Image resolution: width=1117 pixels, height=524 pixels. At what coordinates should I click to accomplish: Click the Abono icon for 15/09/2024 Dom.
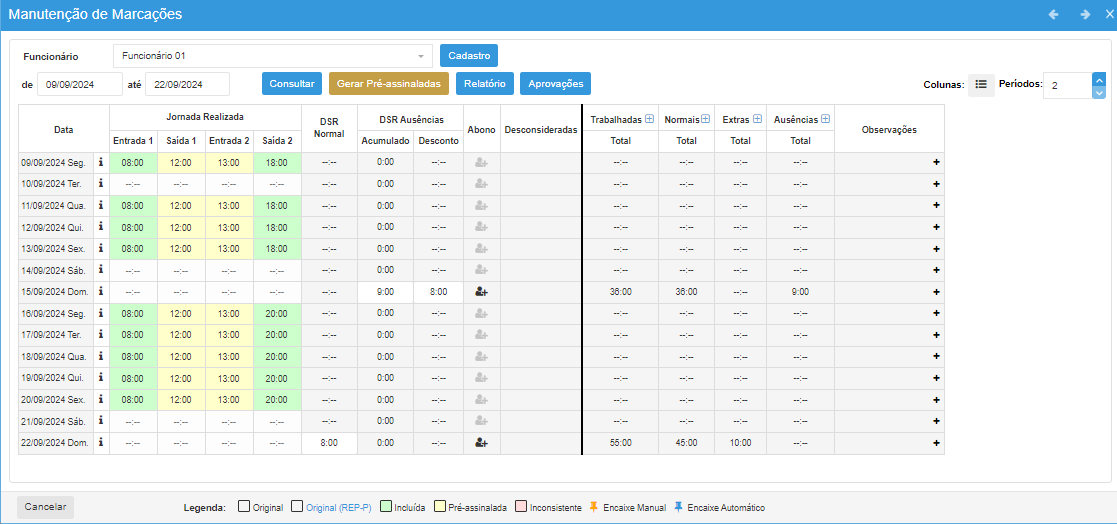pos(481,292)
